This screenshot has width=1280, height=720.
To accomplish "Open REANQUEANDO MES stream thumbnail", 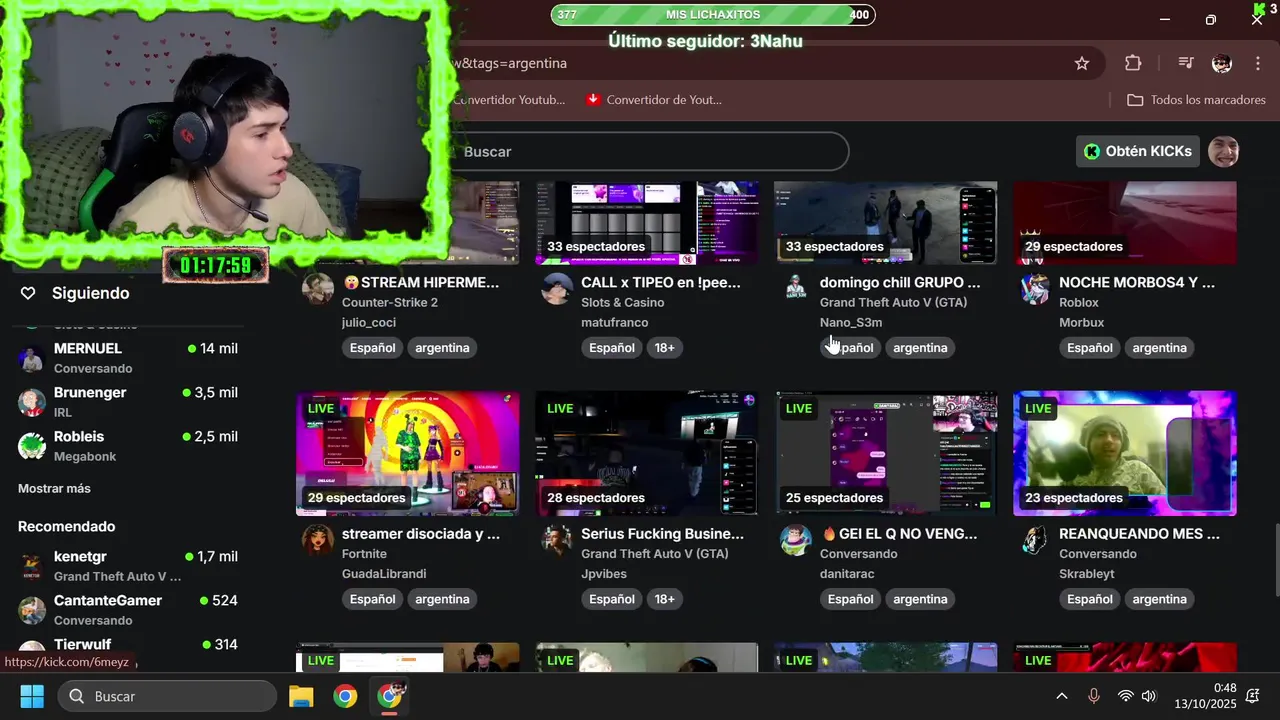I will coord(1125,453).
